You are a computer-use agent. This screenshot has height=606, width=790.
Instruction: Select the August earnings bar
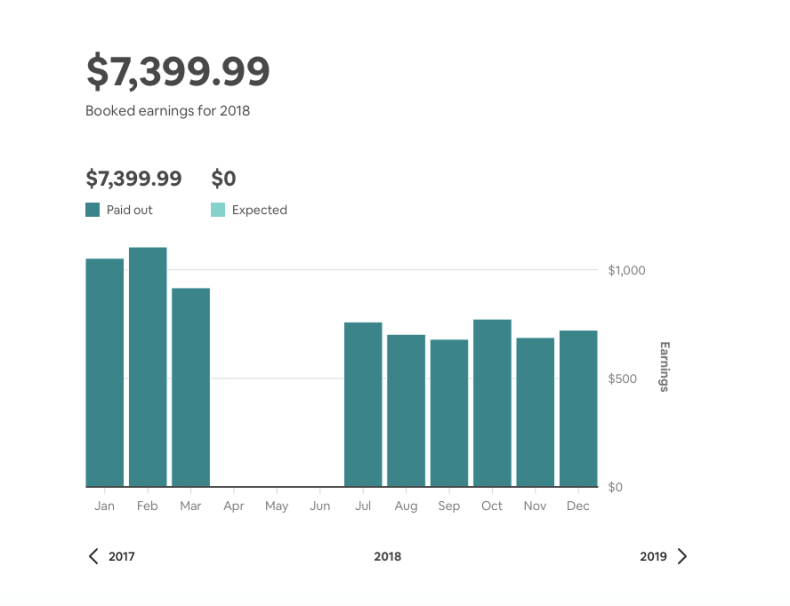tap(406, 410)
